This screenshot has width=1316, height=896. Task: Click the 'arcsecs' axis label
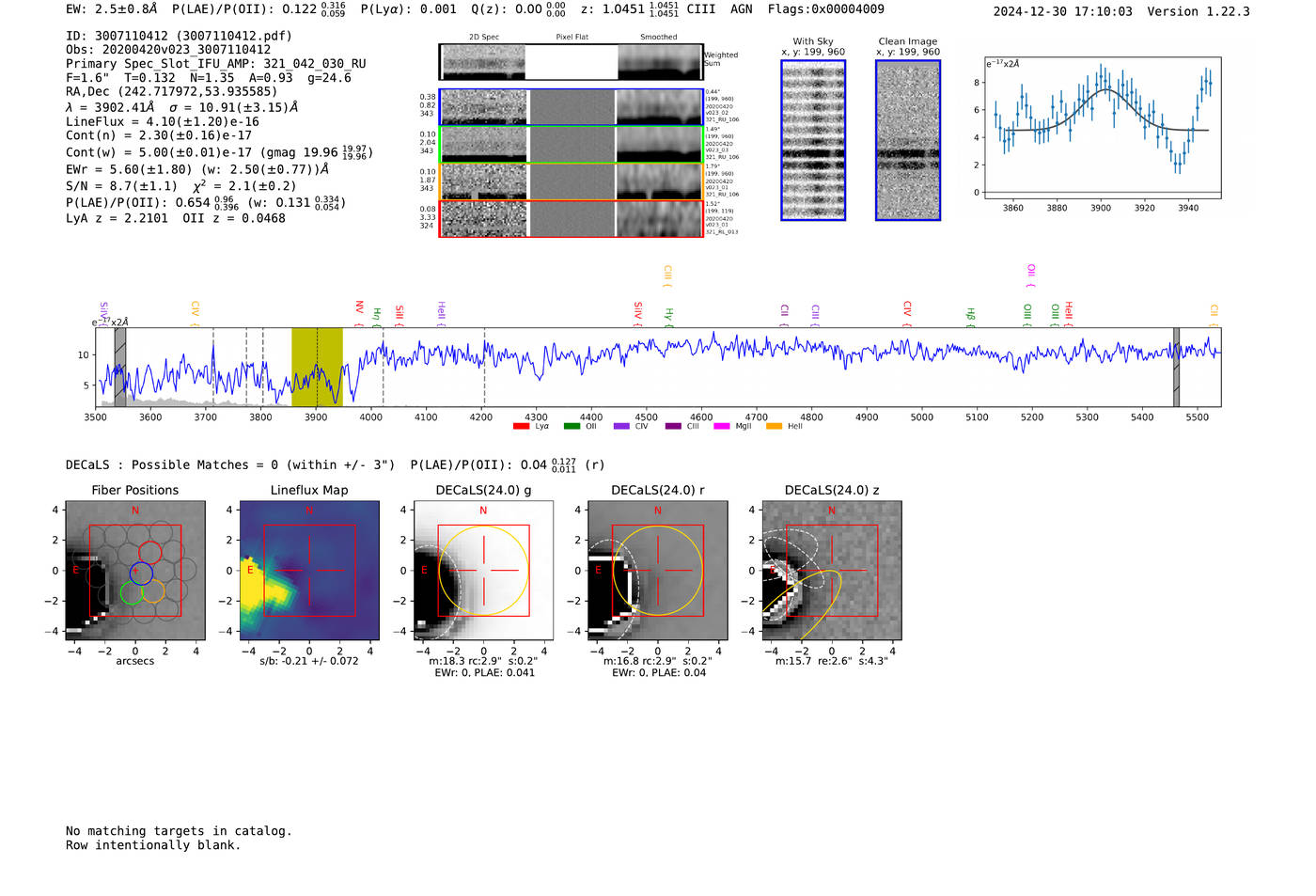(135, 661)
